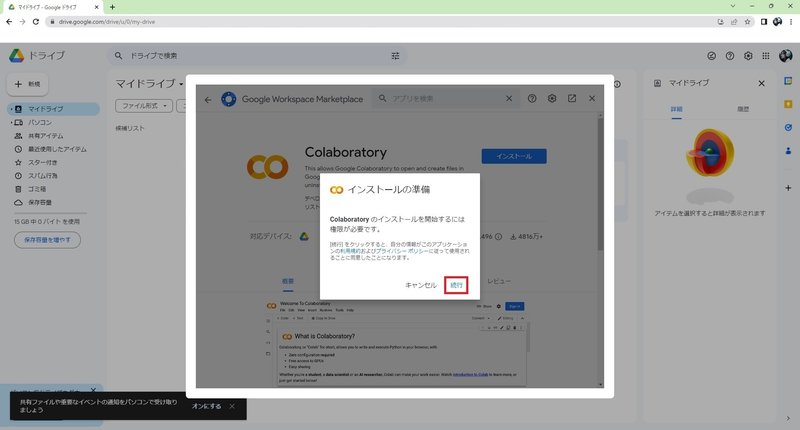The image size is (800, 430).
Task: Open Drive search filter options icon
Action: pyautogui.click(x=395, y=56)
